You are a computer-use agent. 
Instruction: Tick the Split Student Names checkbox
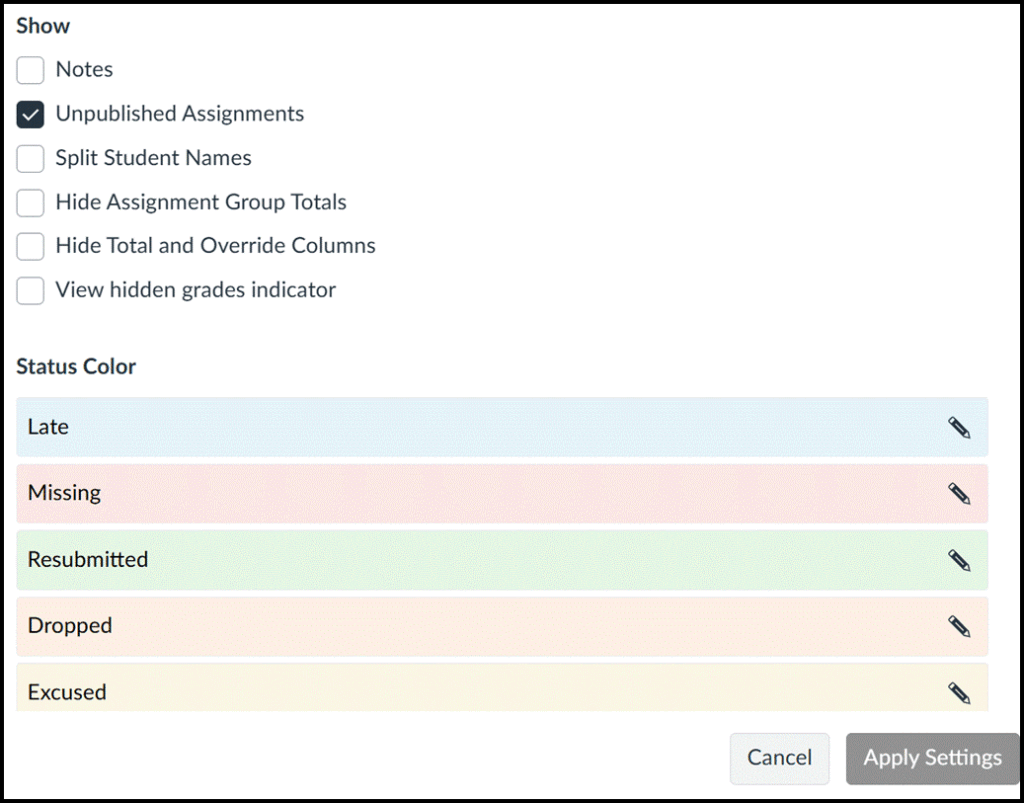tap(31, 158)
